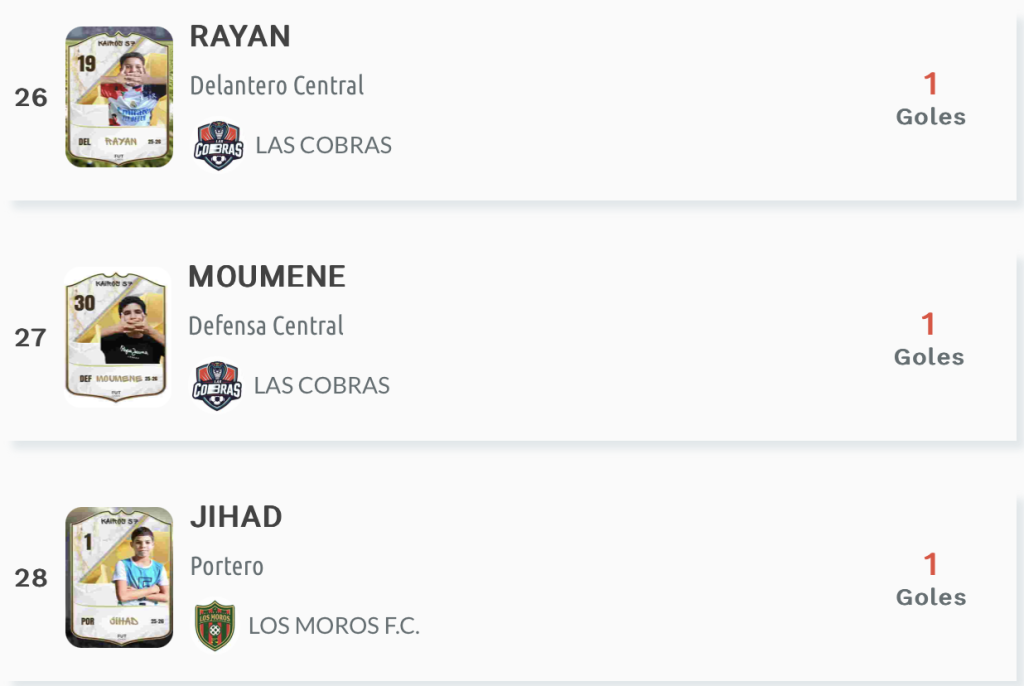Image resolution: width=1024 pixels, height=686 pixels.
Task: Click Rayan's goal count number
Action: click(x=930, y=84)
